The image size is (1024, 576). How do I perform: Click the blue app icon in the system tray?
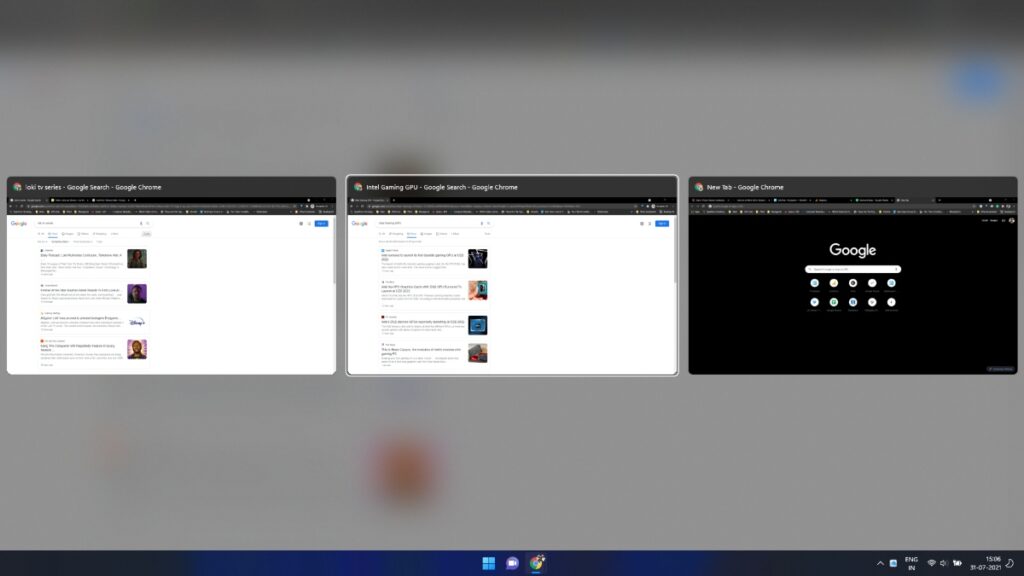pos(893,563)
